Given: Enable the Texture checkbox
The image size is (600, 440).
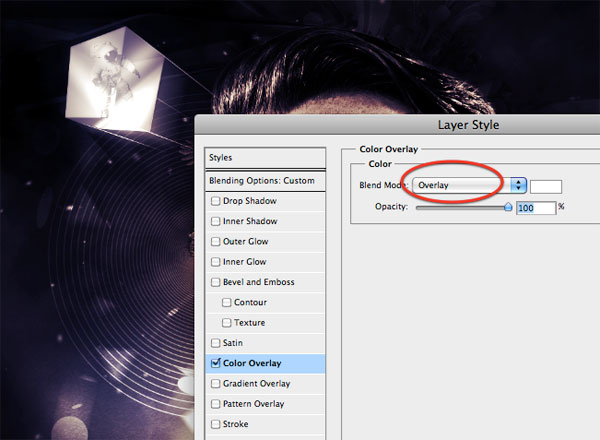Looking at the screenshot, I should click(x=227, y=323).
